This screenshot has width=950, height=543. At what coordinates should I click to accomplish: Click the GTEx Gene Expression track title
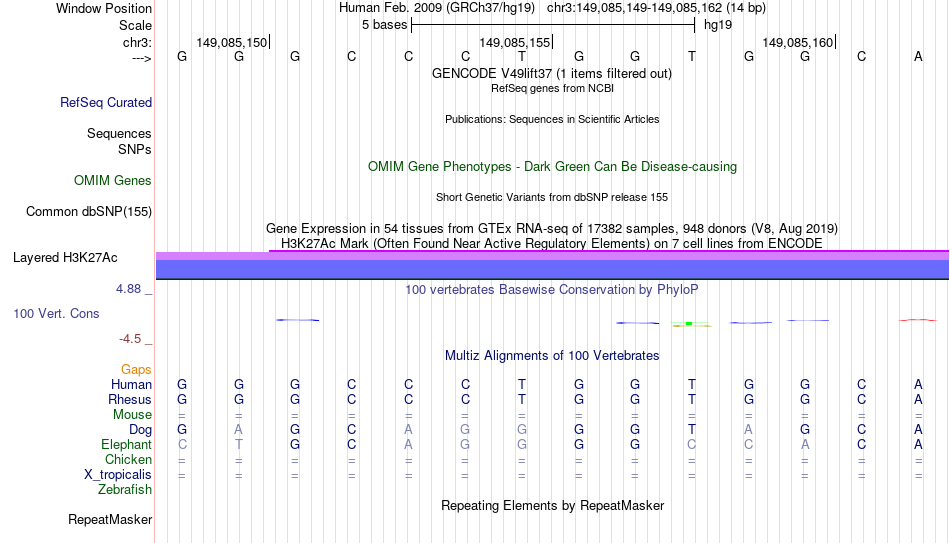coord(552,228)
